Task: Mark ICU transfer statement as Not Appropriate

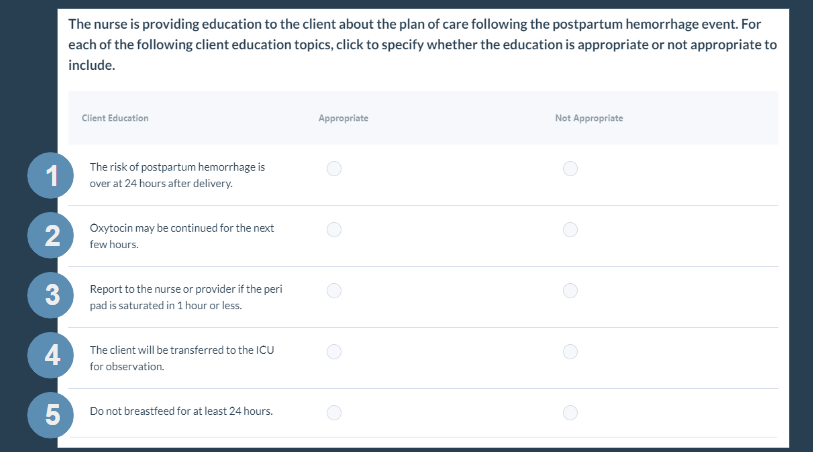Action: coord(570,352)
